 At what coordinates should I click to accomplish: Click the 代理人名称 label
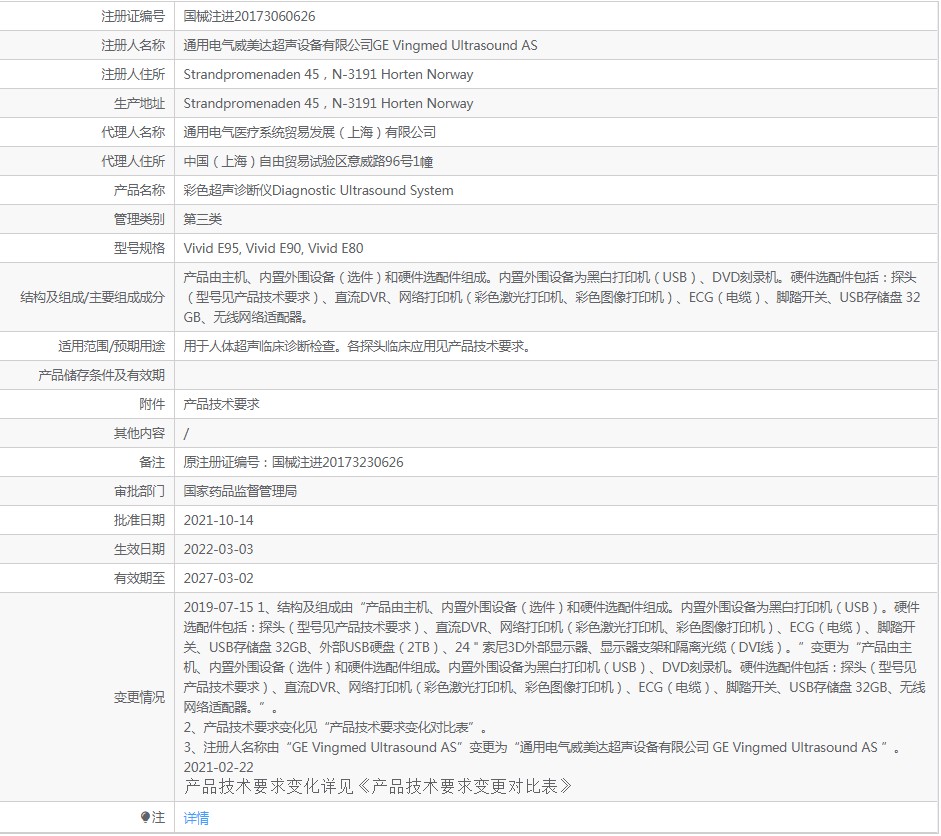click(x=133, y=132)
